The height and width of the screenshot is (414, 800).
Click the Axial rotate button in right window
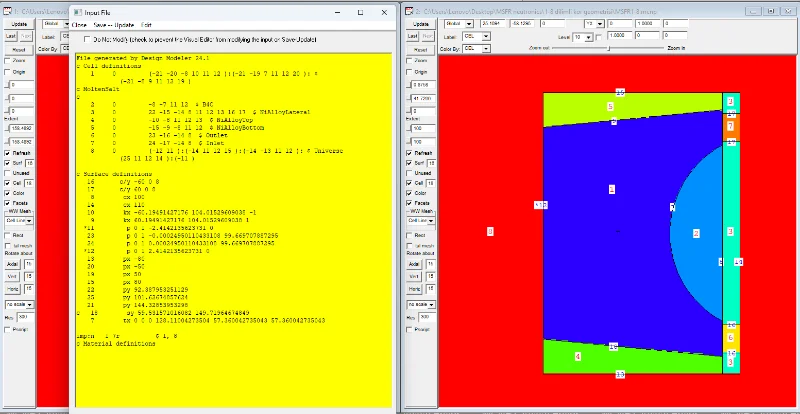(411, 266)
